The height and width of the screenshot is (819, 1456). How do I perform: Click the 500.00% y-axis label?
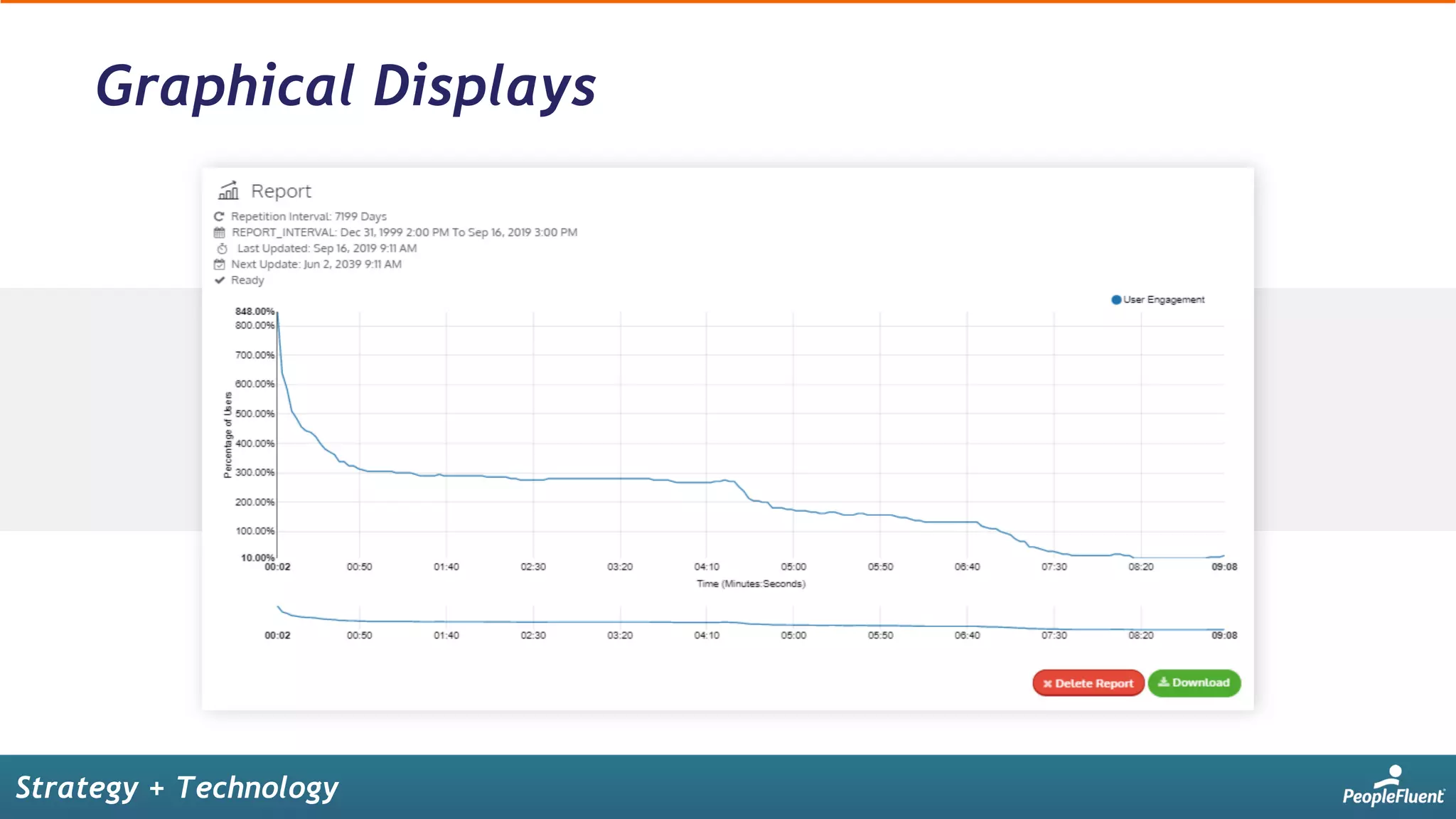click(x=255, y=414)
